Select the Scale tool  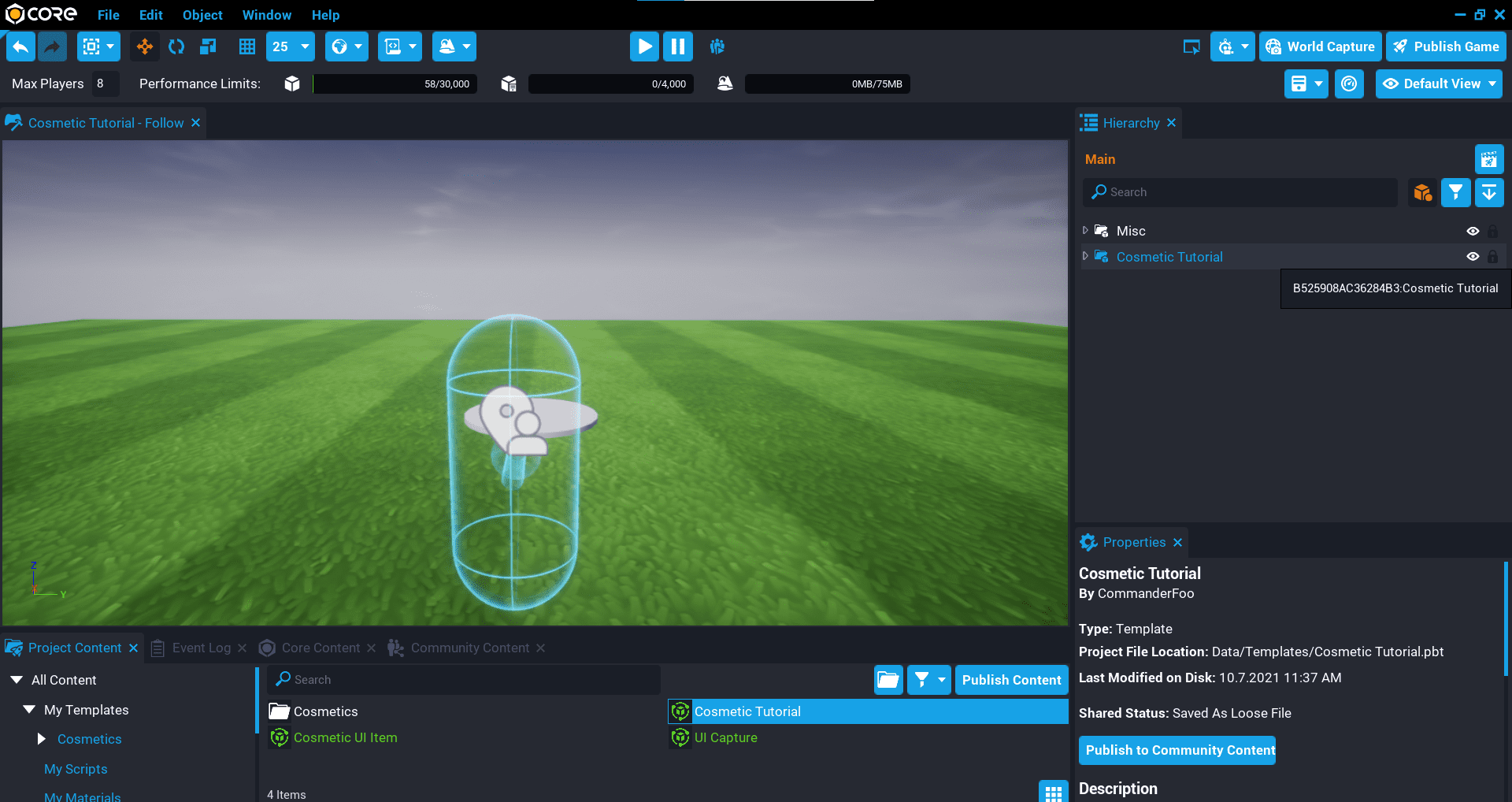tap(208, 46)
